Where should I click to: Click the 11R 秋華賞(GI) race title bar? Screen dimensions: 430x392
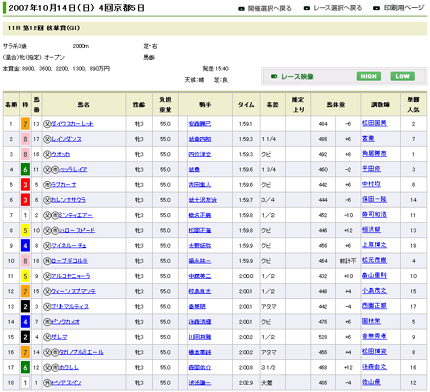point(215,28)
